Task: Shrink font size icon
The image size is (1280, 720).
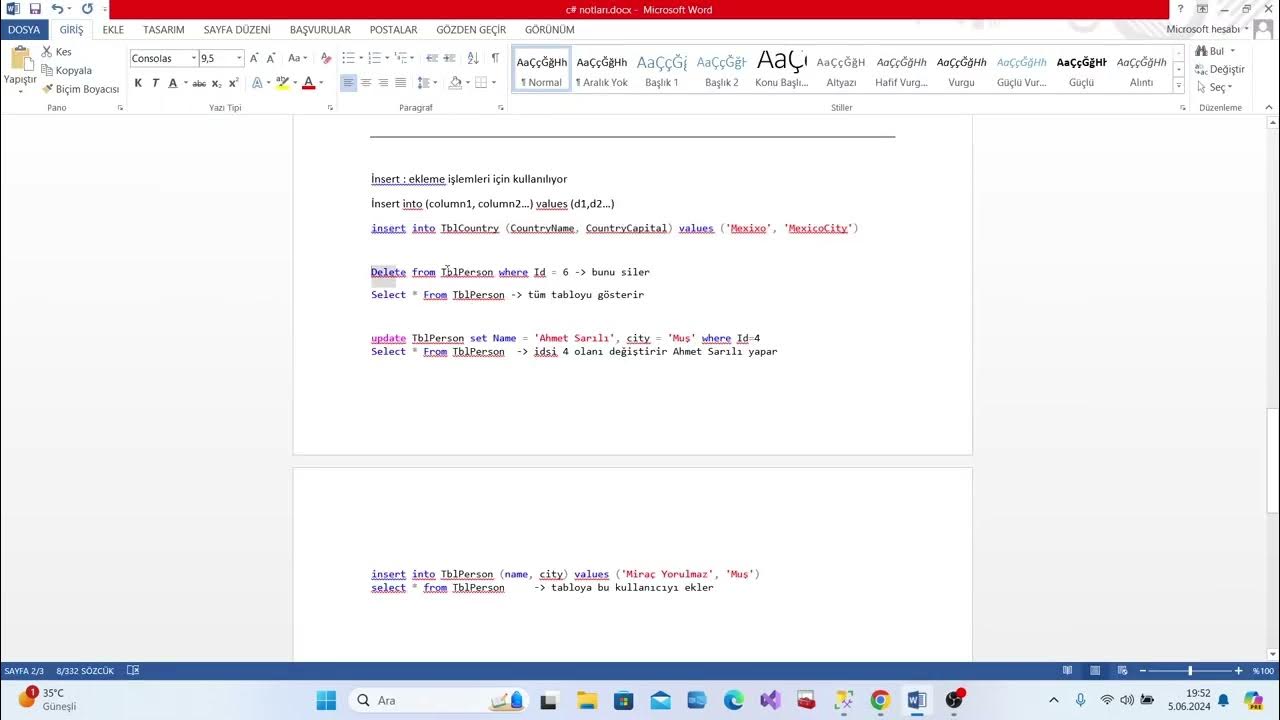Action: 271,58
